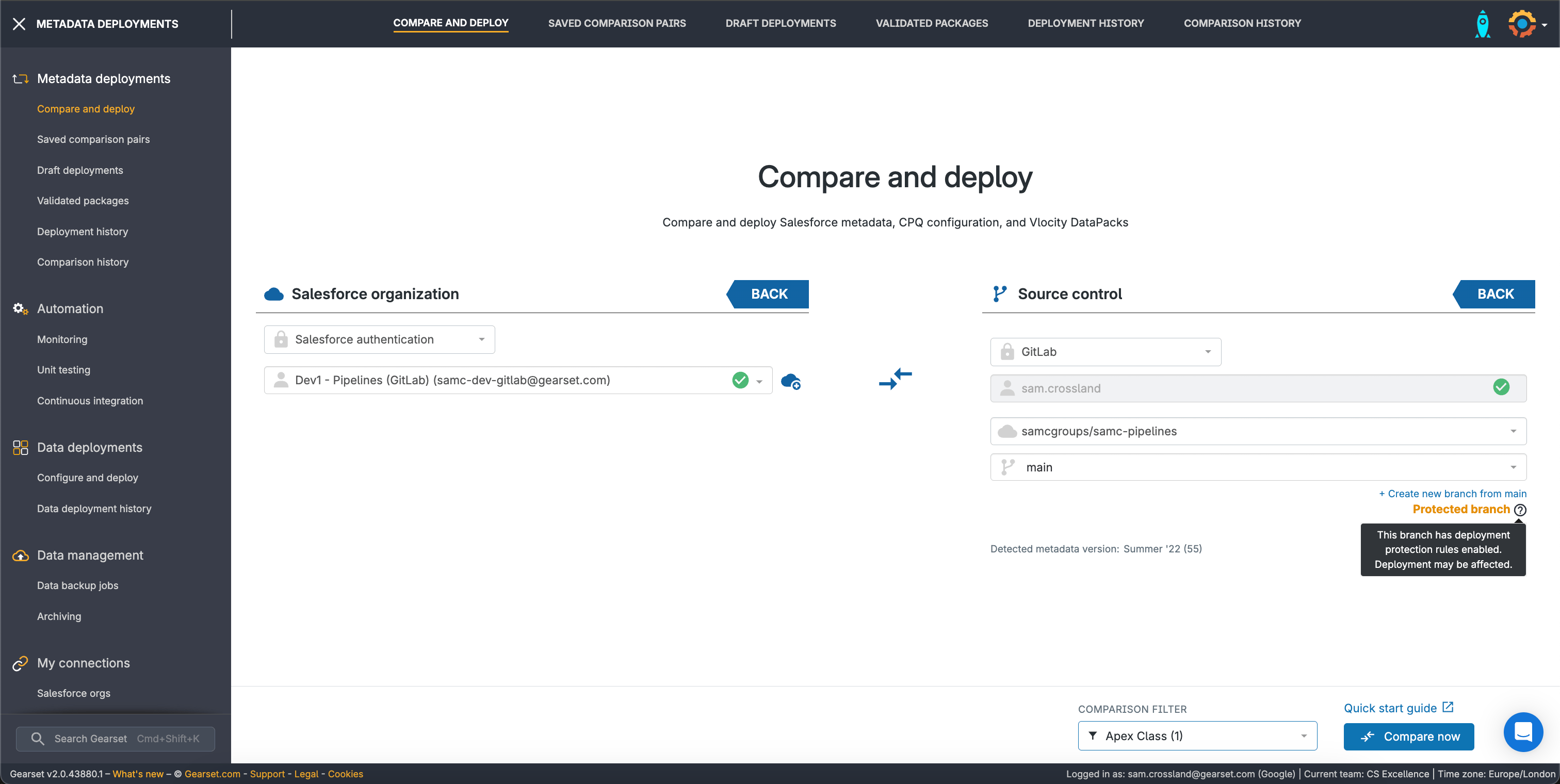Open the chat support bubble icon
This screenshot has width=1560, height=784.
pos(1522,731)
